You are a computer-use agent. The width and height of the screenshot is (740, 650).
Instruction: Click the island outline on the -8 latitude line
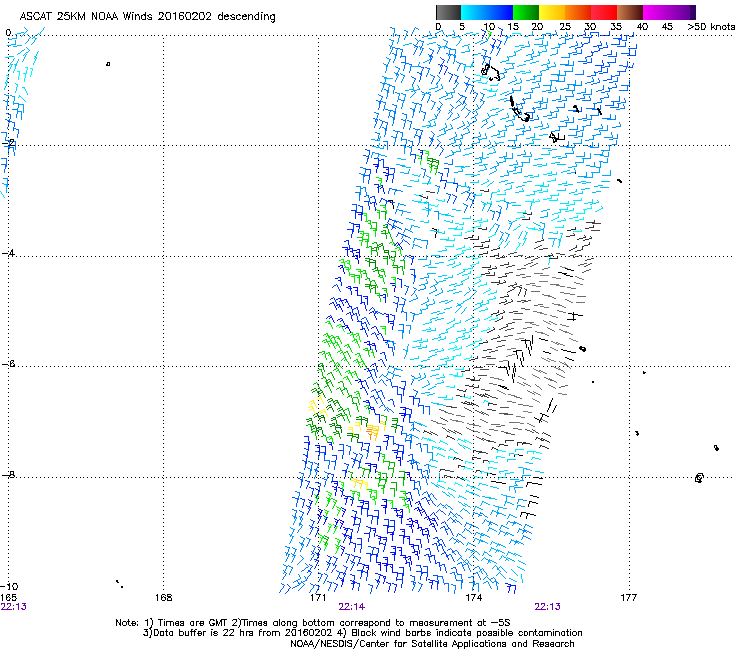pos(699,478)
